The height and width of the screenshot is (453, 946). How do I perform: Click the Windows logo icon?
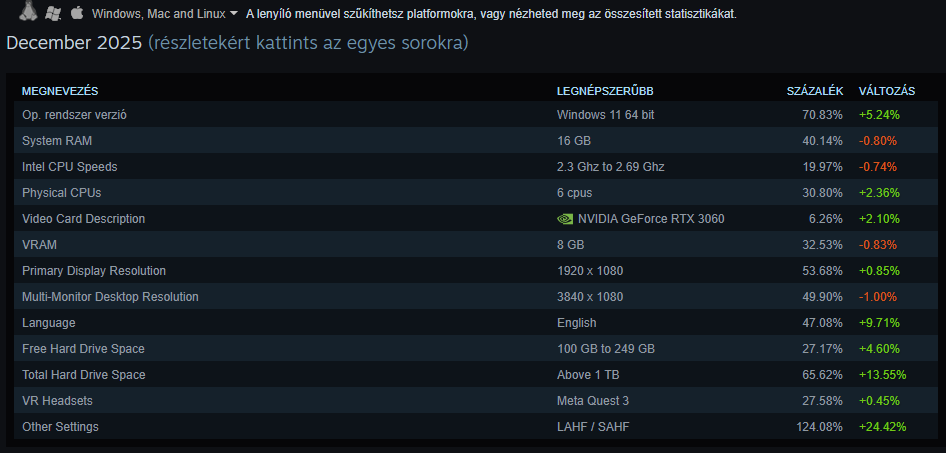54,14
